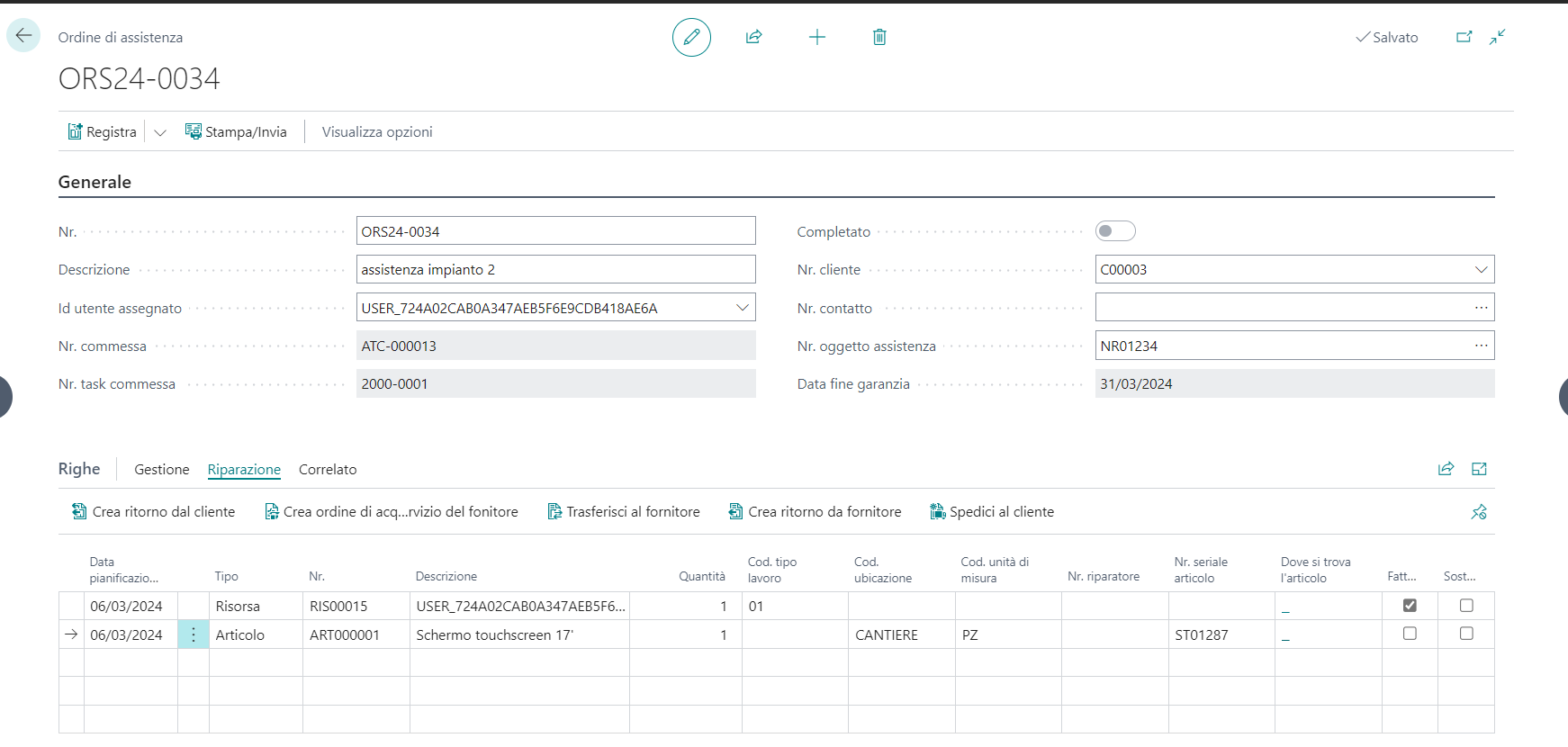The height and width of the screenshot is (747, 1568).
Task: Click Data fine garanzia value 31/03/2024
Action: click(1294, 383)
